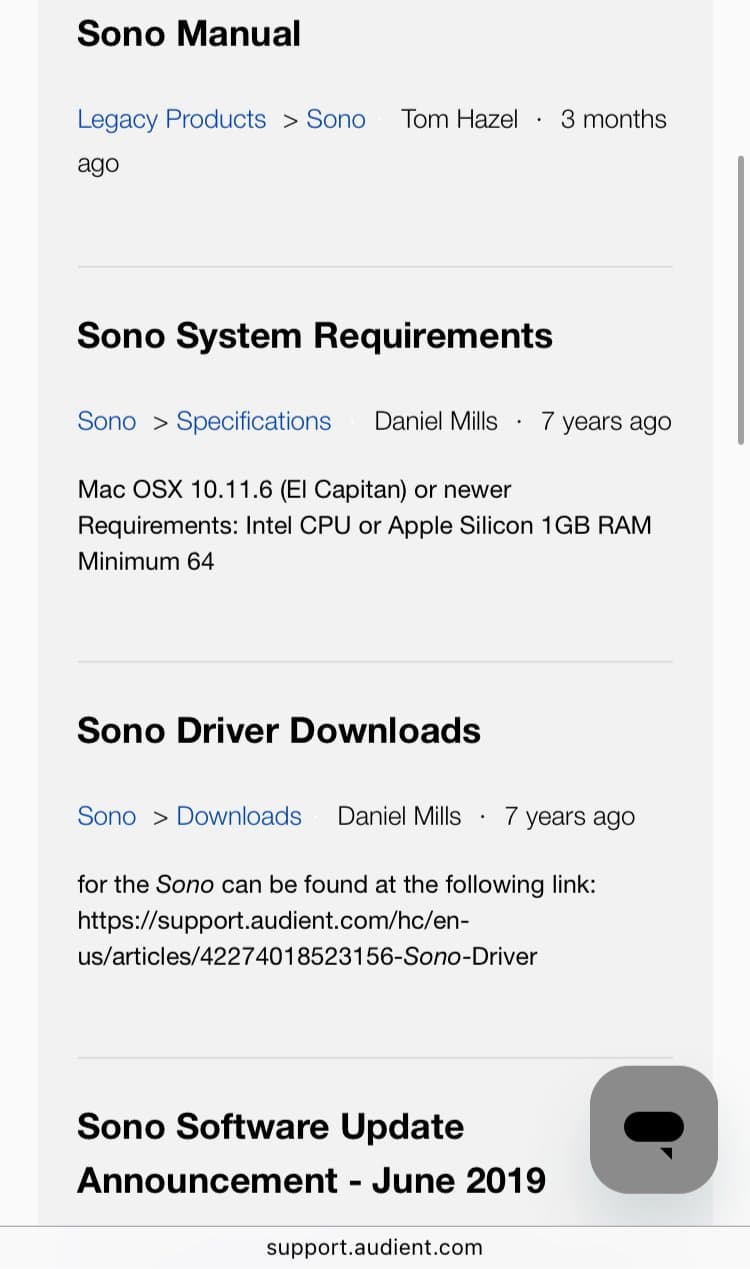The image size is (750, 1269).
Task: Go to the Specifications section link
Action: [253, 421]
